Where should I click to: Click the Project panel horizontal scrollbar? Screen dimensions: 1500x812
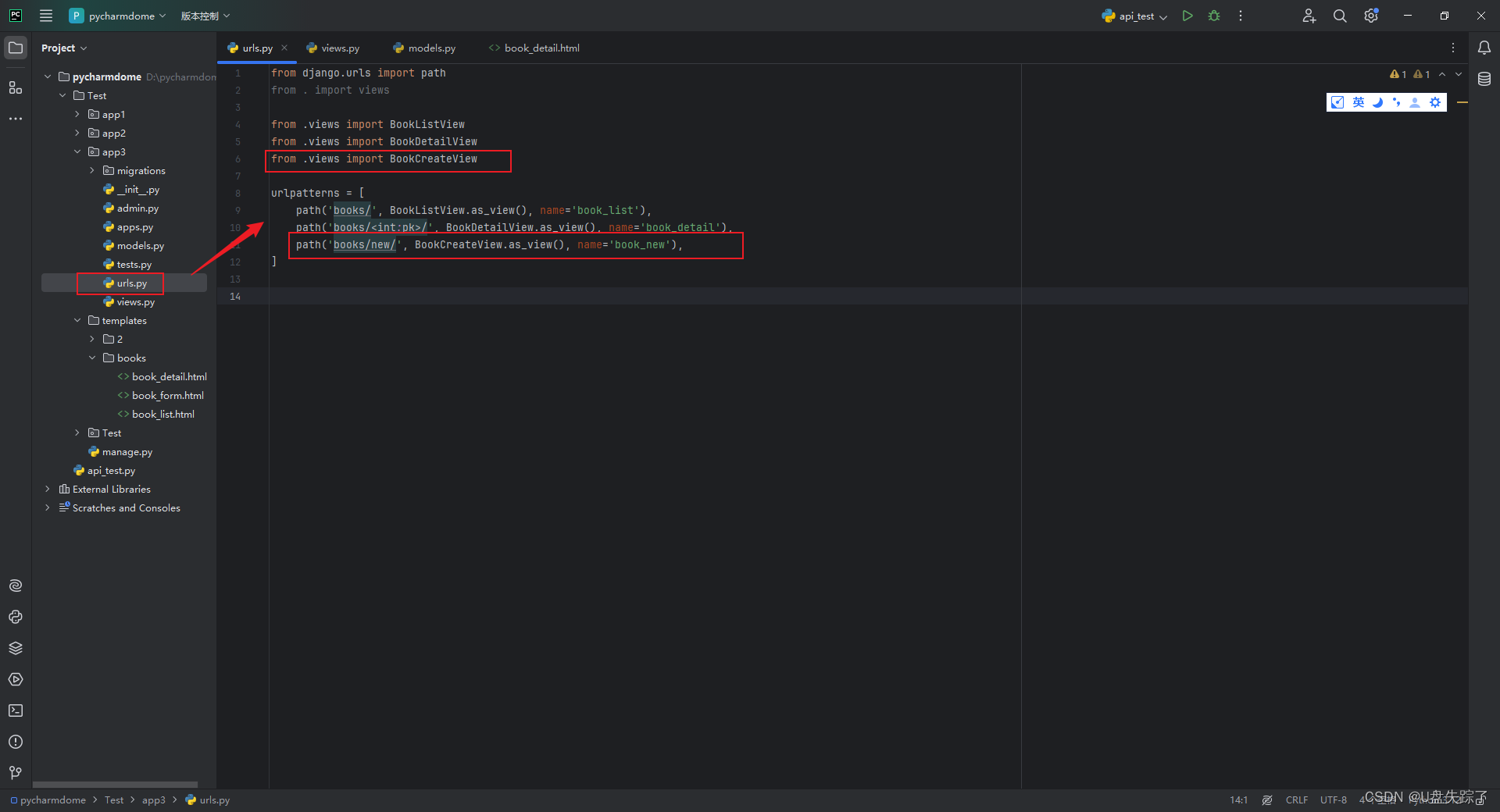click(x=116, y=785)
